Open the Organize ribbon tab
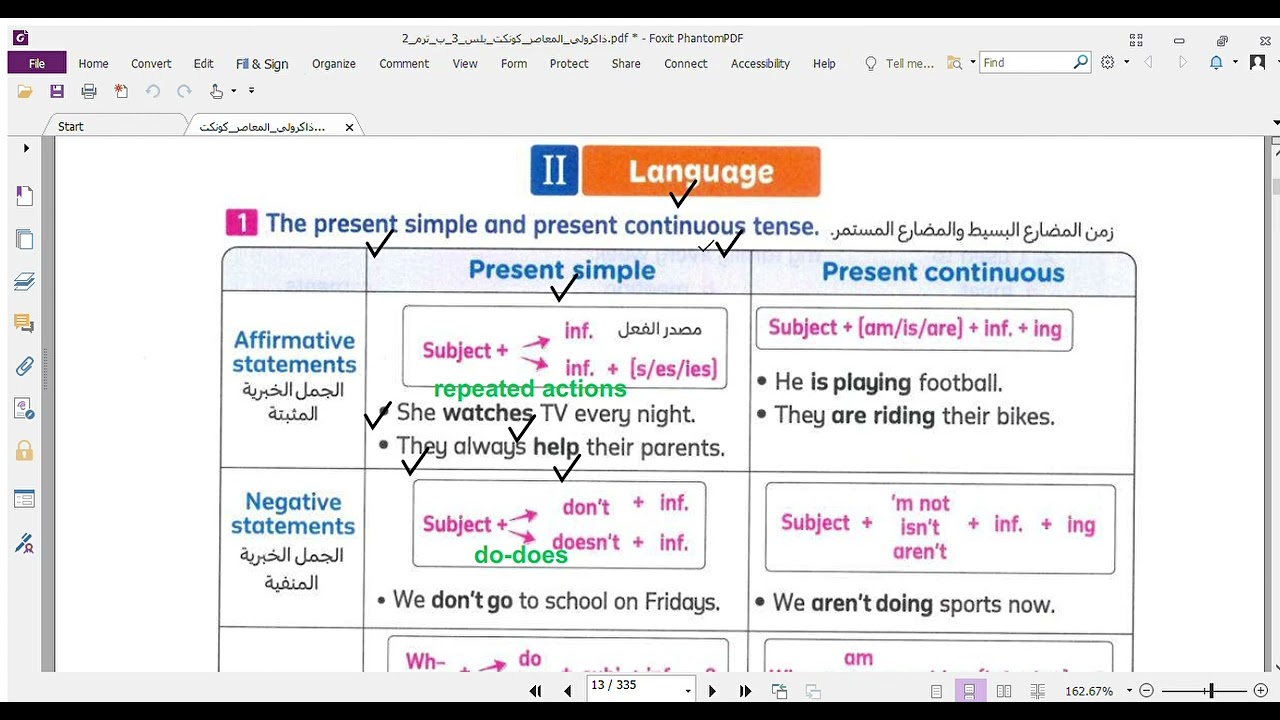The width and height of the screenshot is (1280, 720). [334, 63]
